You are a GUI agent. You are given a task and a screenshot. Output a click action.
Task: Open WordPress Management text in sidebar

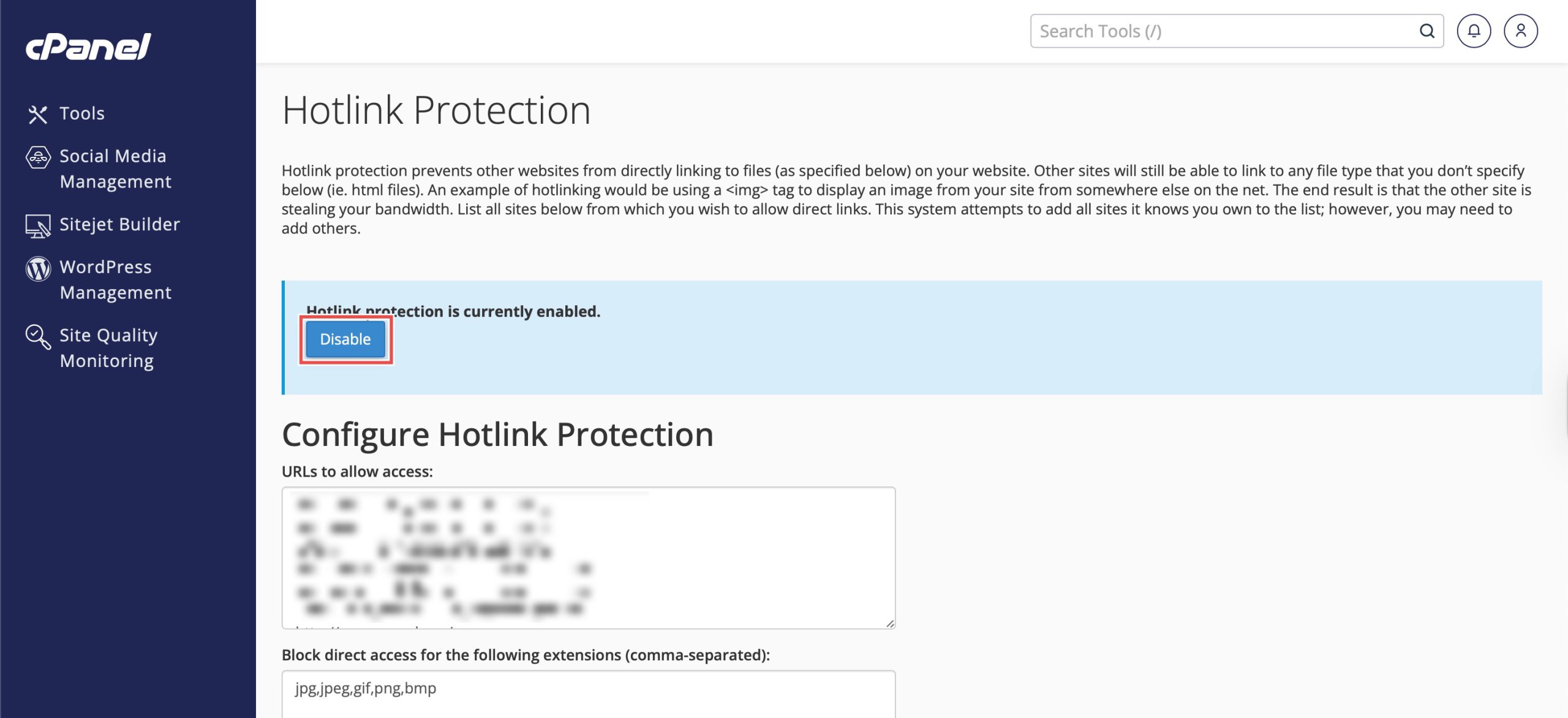tap(115, 279)
